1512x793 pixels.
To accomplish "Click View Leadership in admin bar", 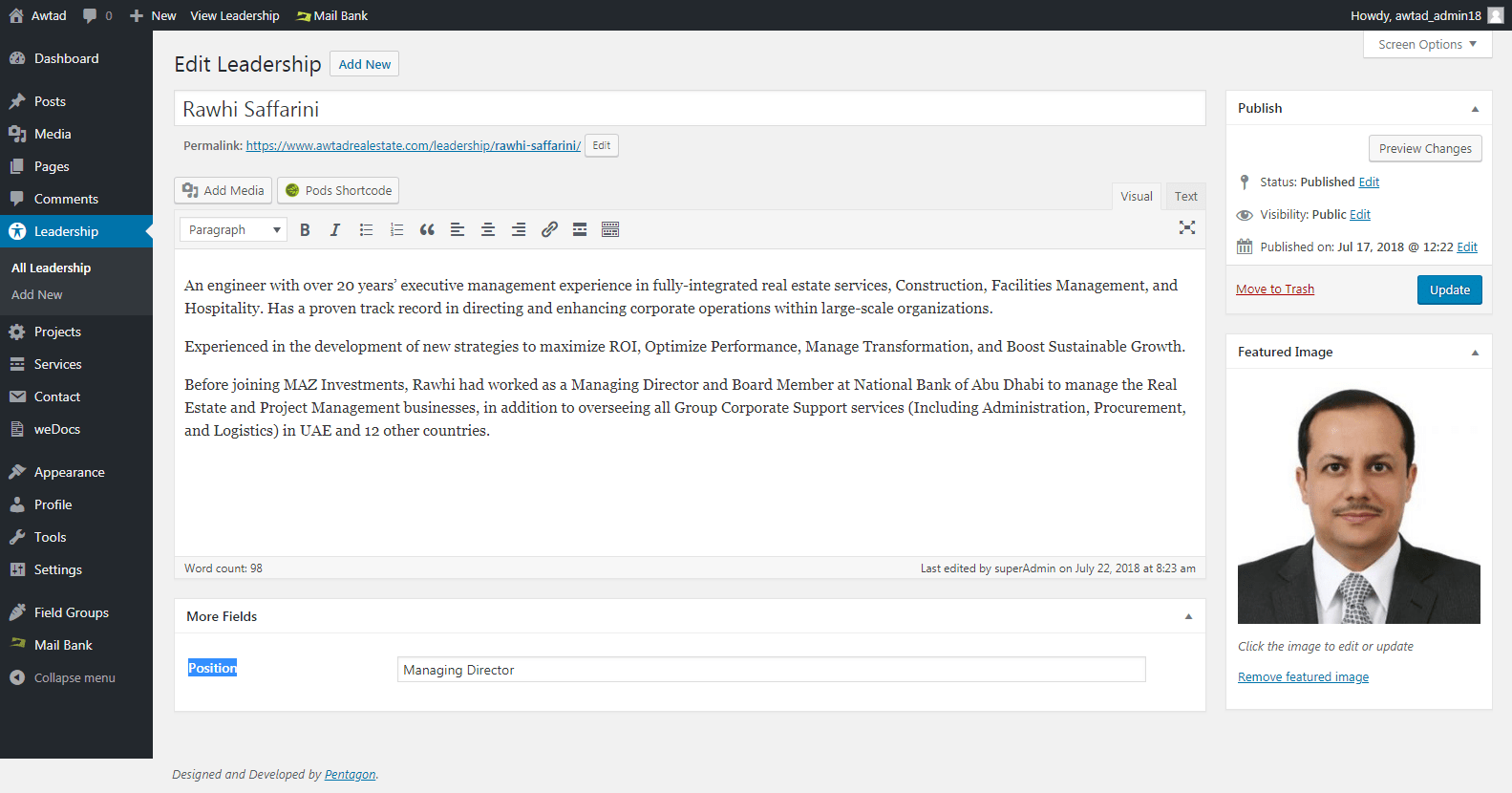I will coord(235,15).
